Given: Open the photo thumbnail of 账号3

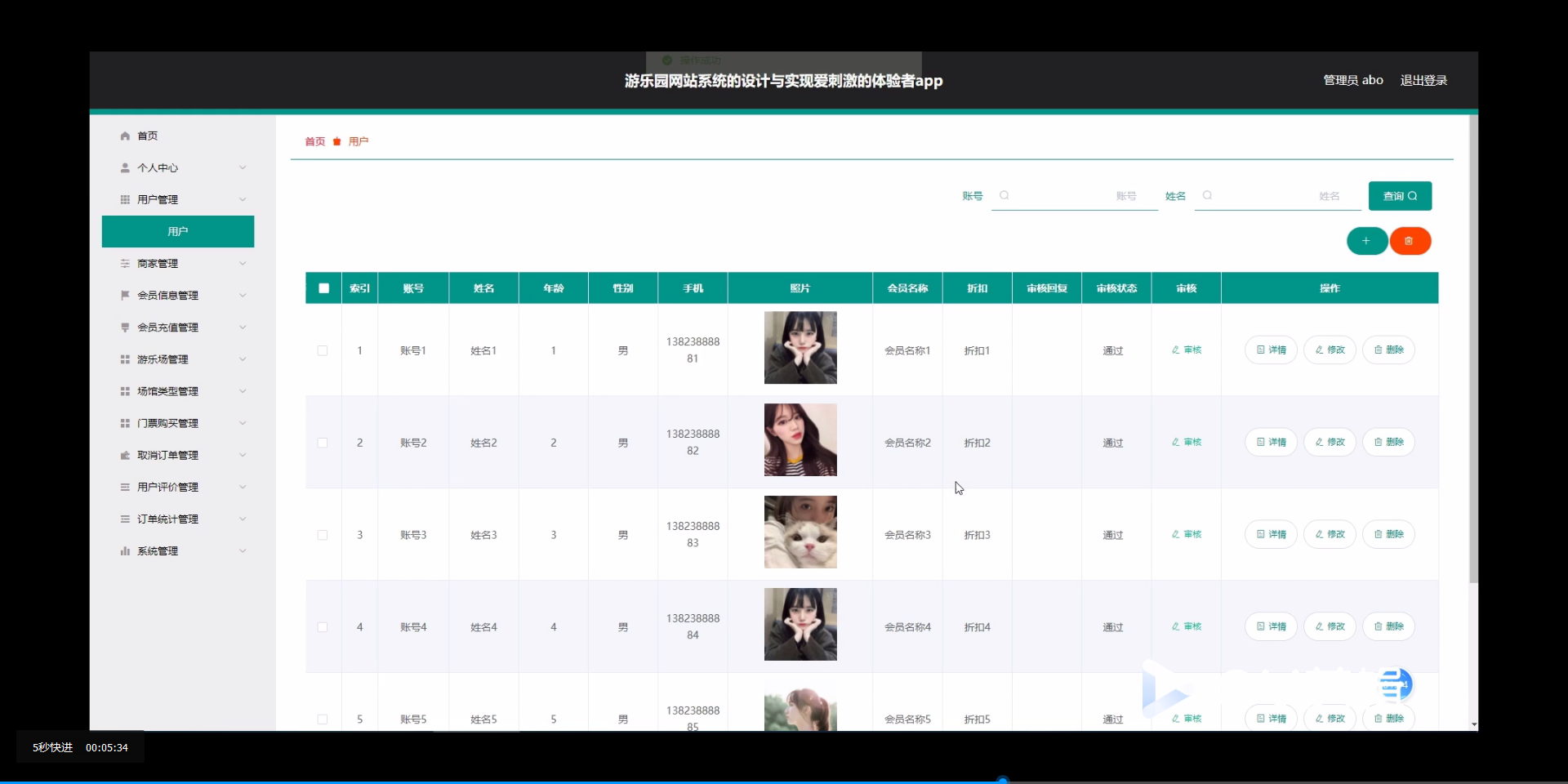Looking at the screenshot, I should (x=800, y=532).
